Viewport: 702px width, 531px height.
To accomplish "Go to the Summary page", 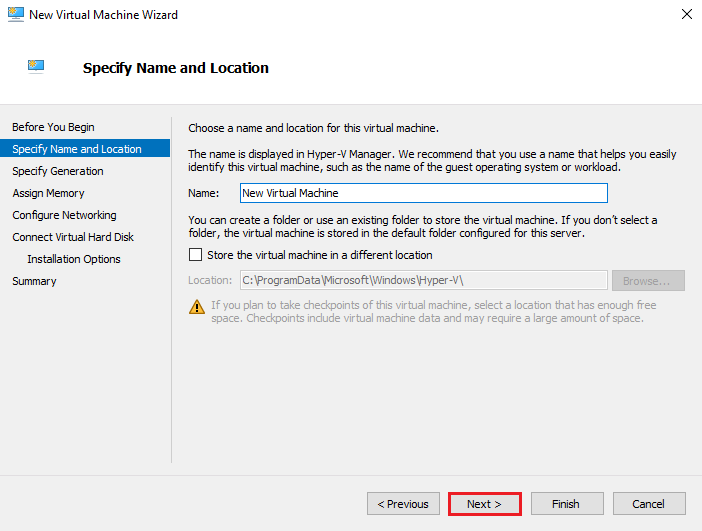I will pyautogui.click(x=34, y=281).
